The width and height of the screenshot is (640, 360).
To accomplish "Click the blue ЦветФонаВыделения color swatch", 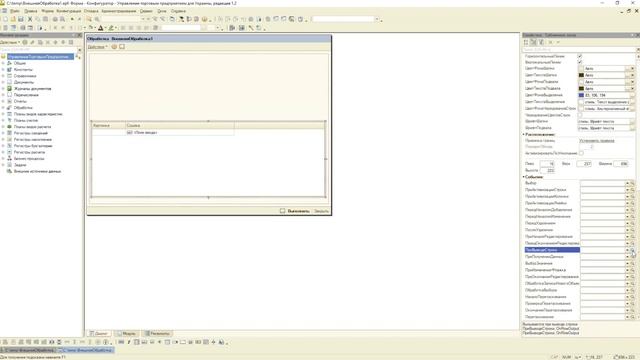I will [x=581, y=95].
